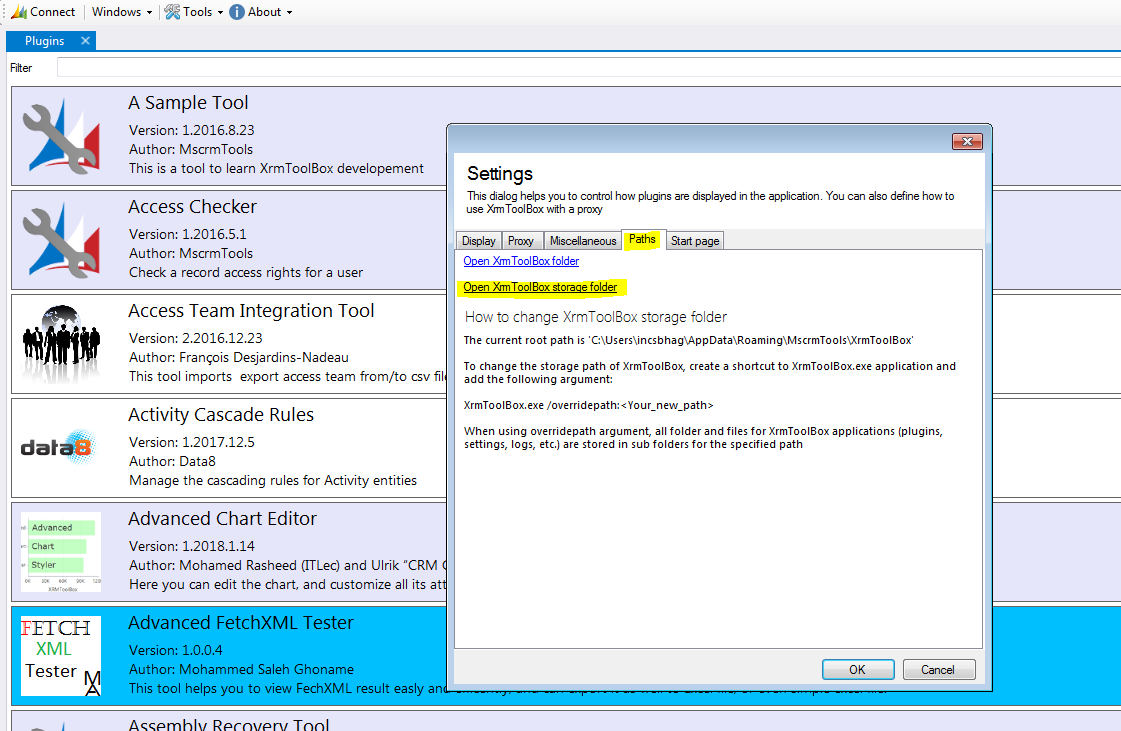Viewport: 1121px width, 731px height.
Task: Click the overridepath argument example text
Action: [588, 405]
